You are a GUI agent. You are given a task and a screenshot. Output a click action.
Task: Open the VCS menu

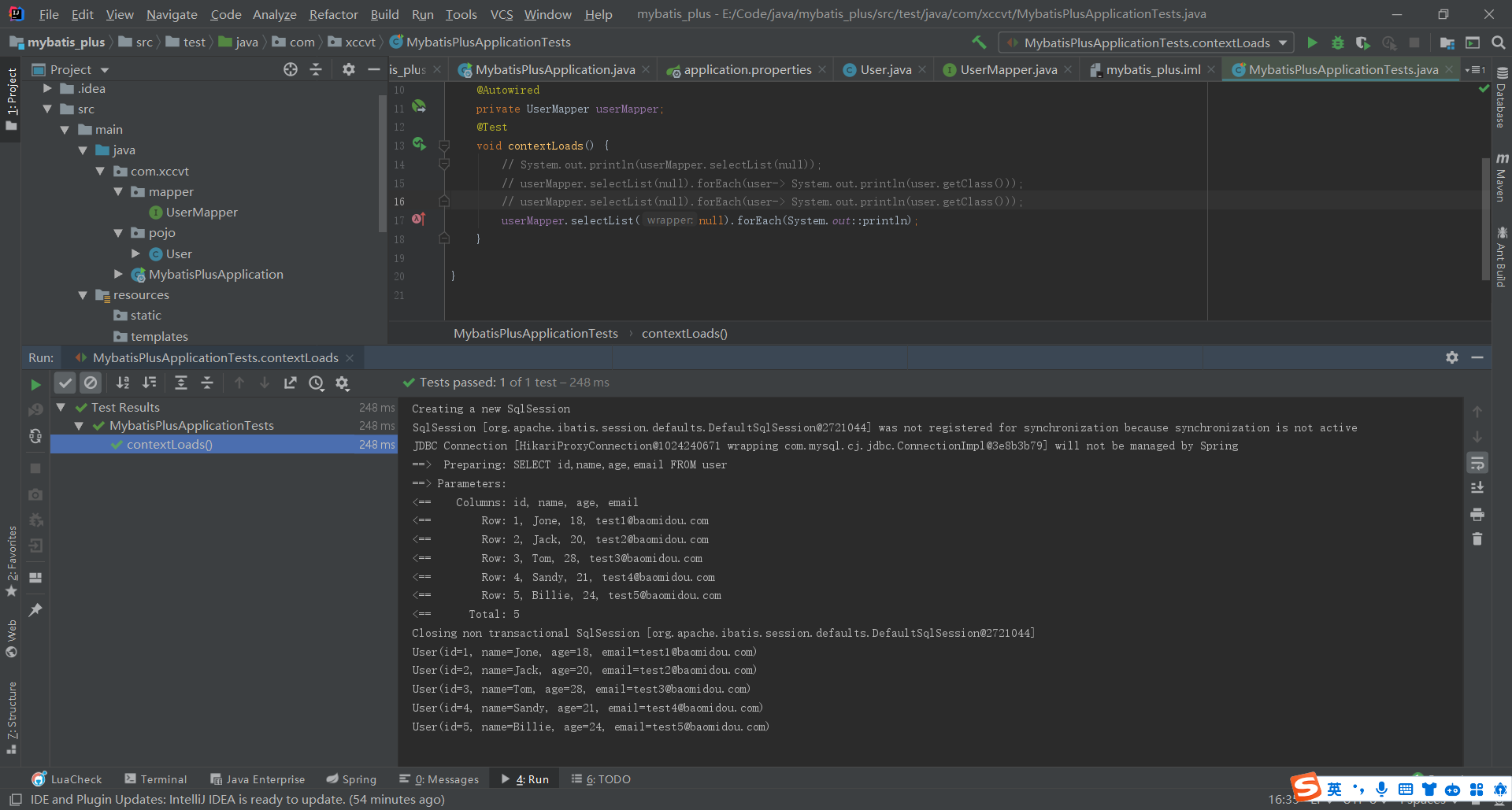click(x=501, y=14)
